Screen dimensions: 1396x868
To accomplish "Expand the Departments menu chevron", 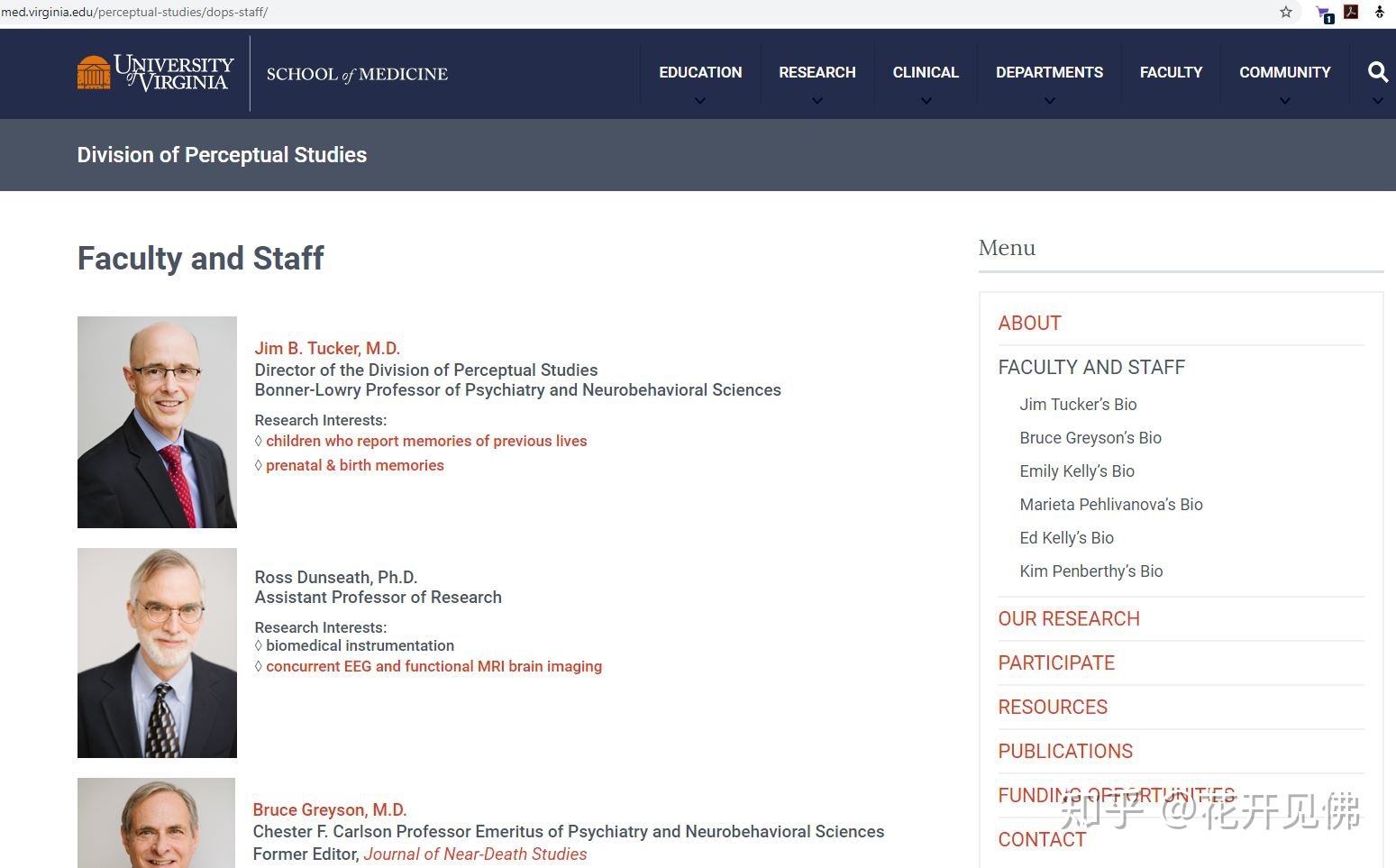I will (1049, 101).
